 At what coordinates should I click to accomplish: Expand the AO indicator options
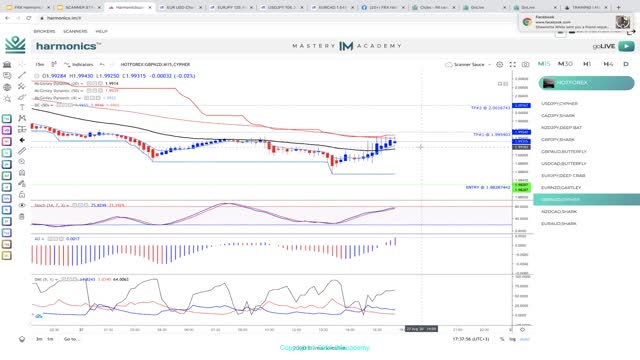tap(42, 239)
